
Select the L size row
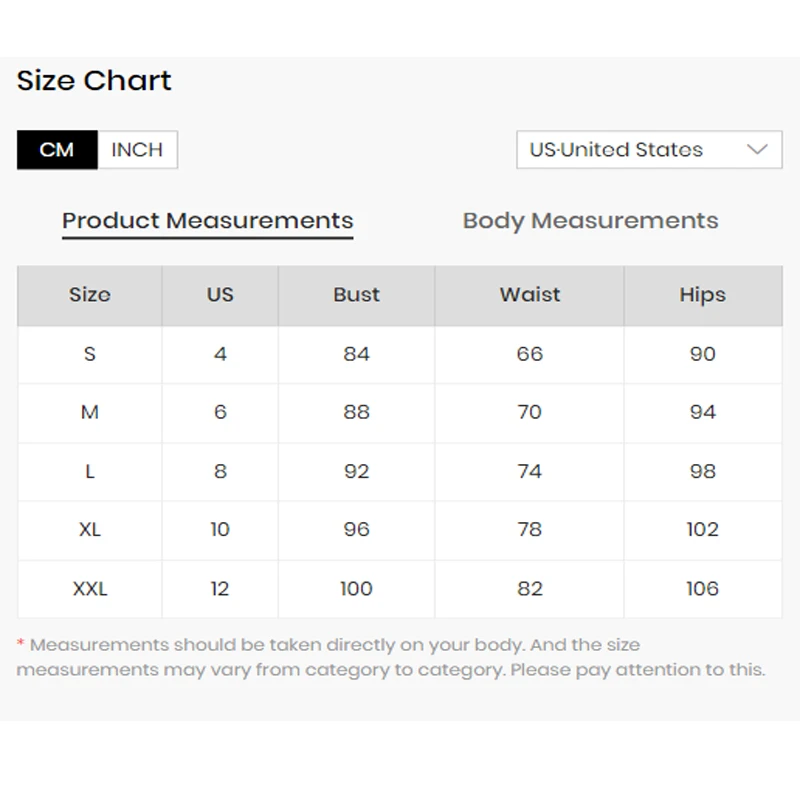tap(90, 471)
